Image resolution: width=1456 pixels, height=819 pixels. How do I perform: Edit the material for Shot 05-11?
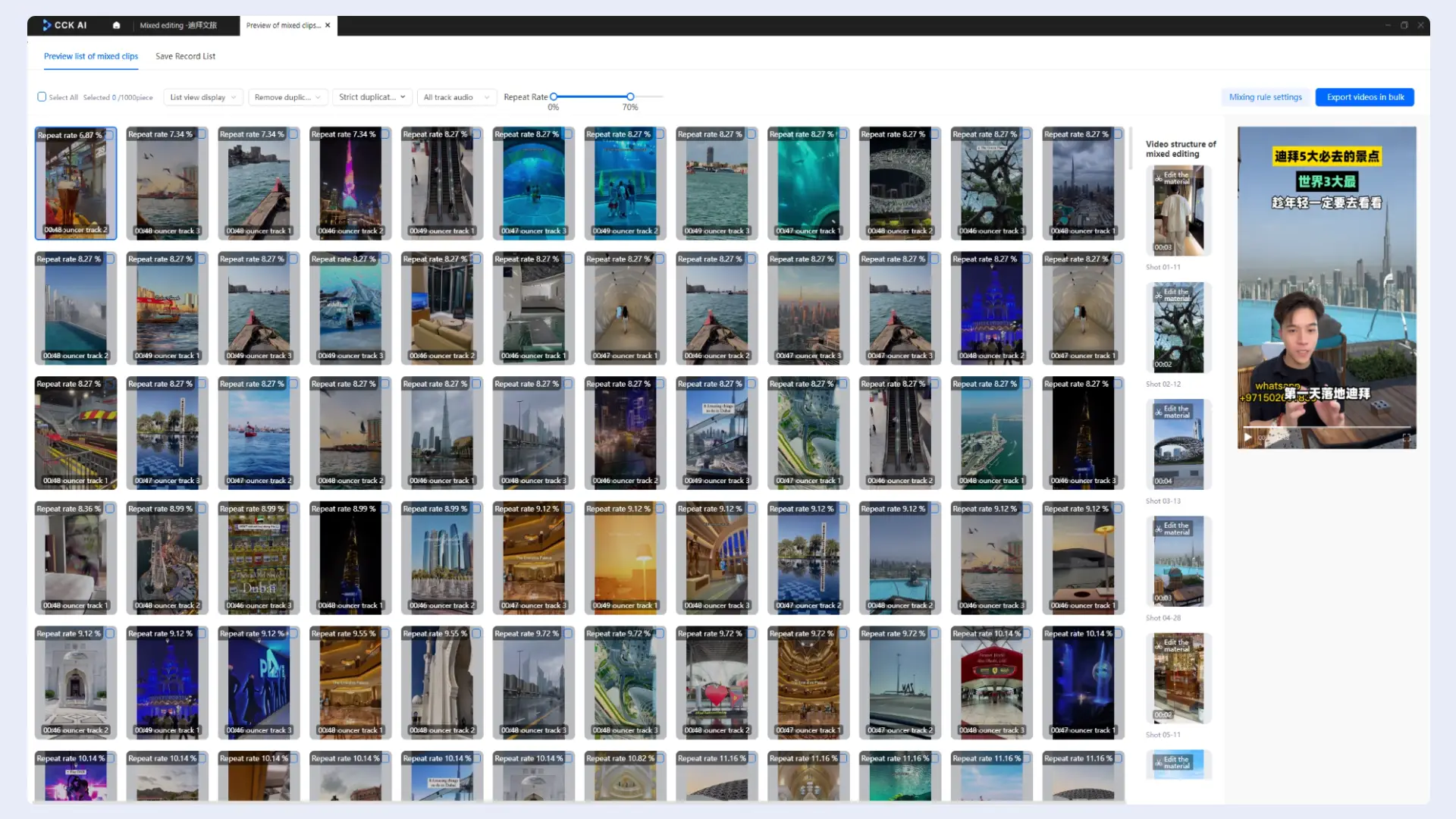1172,645
